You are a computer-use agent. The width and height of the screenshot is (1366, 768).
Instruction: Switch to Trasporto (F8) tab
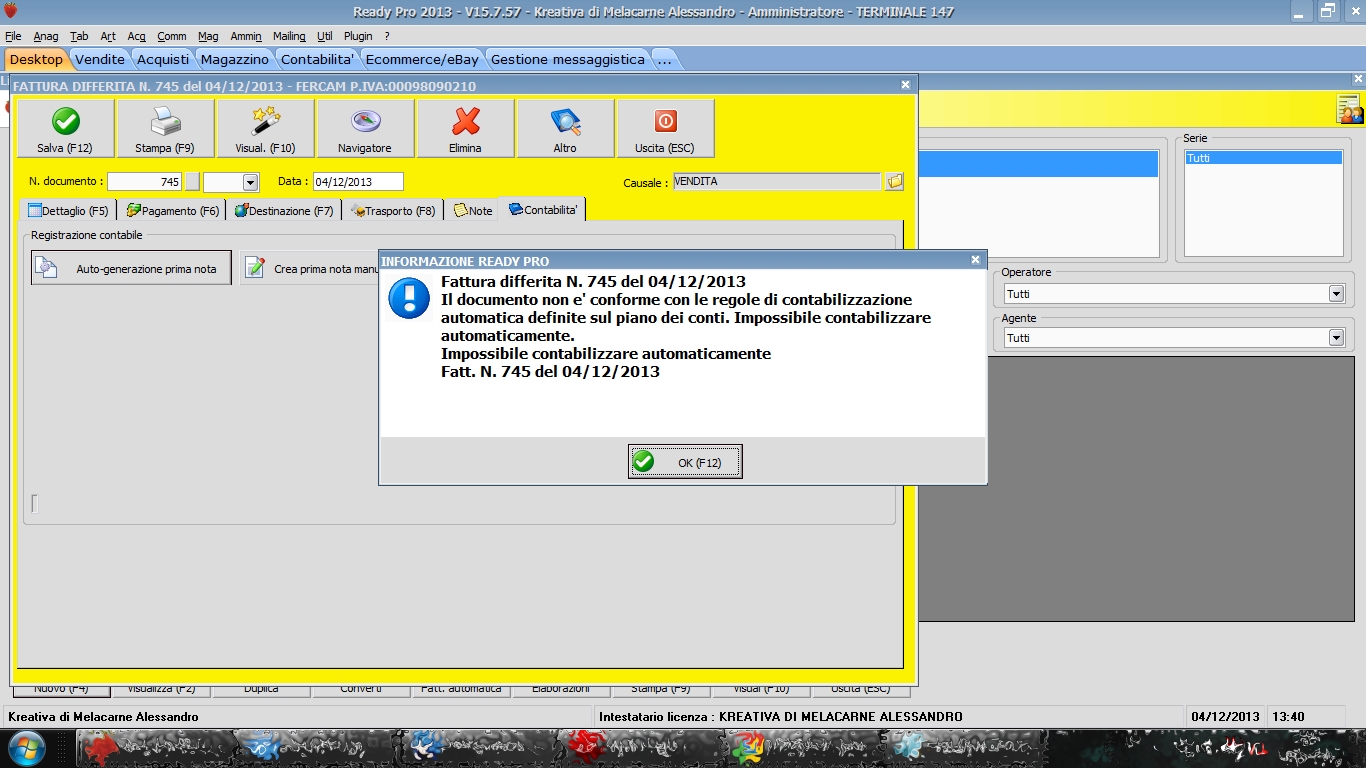click(x=392, y=211)
